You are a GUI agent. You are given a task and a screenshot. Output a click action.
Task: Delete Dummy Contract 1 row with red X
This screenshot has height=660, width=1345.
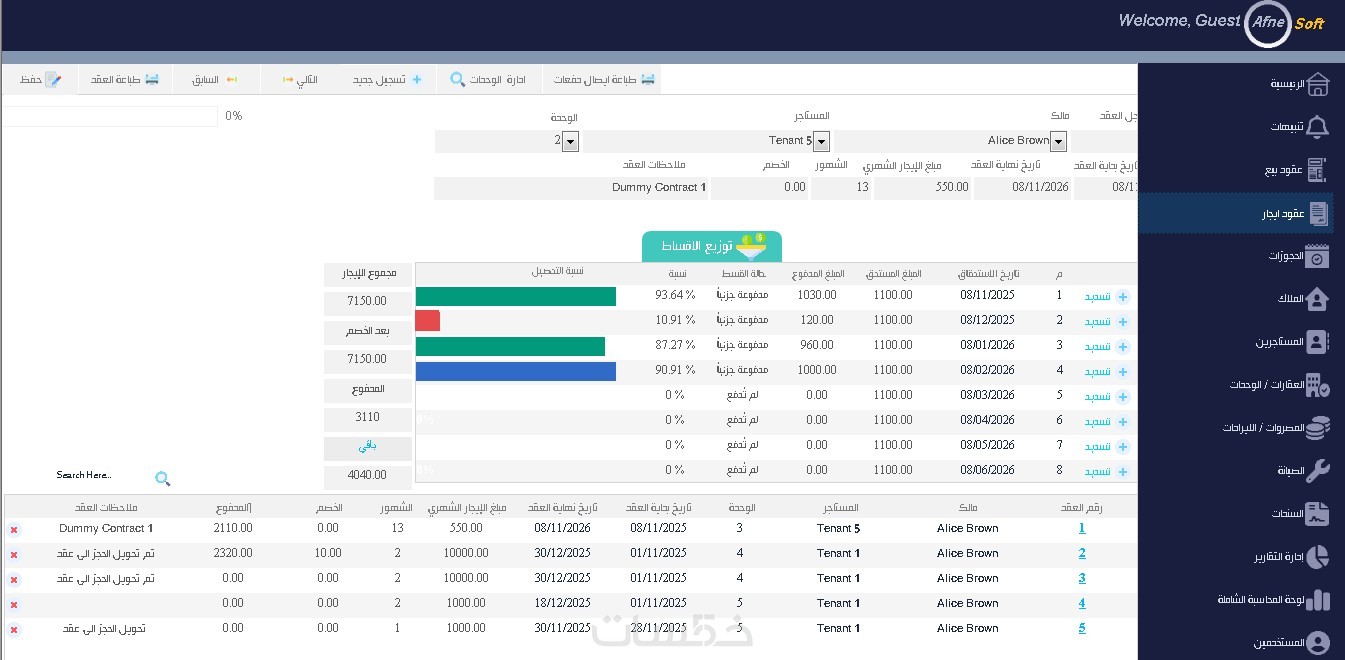tap(14, 529)
